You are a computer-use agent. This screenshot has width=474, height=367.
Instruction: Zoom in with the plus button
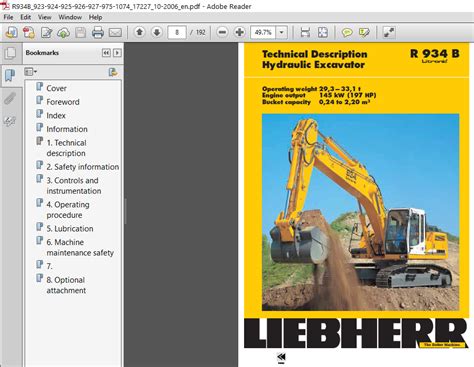(239, 32)
